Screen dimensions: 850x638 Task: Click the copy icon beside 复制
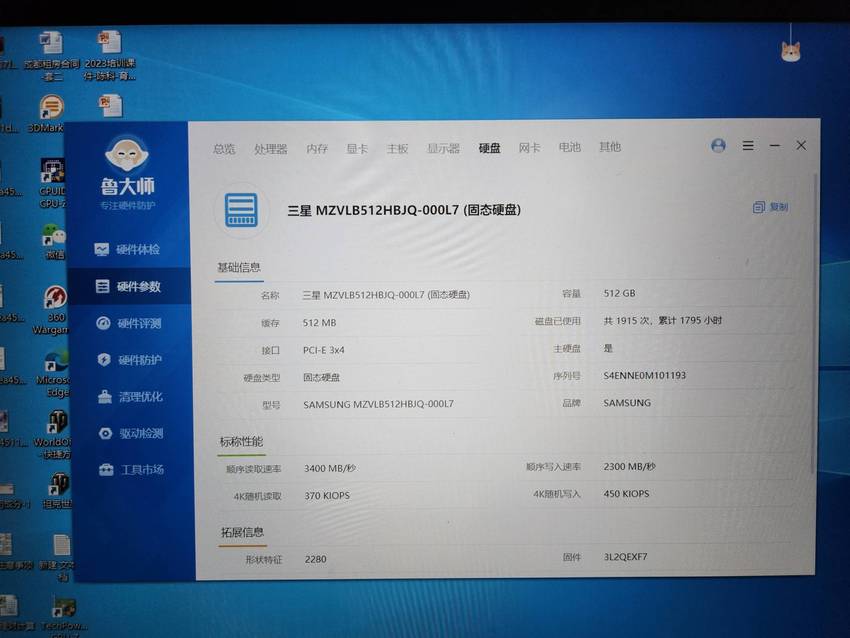758,207
